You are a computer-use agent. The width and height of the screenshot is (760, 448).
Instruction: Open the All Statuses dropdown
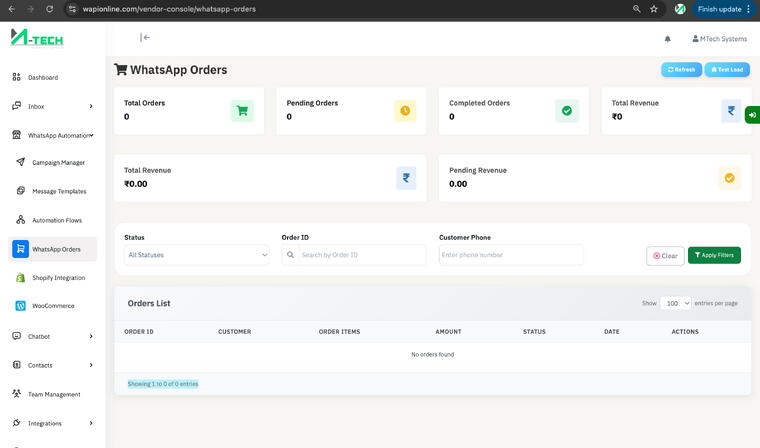tap(196, 255)
